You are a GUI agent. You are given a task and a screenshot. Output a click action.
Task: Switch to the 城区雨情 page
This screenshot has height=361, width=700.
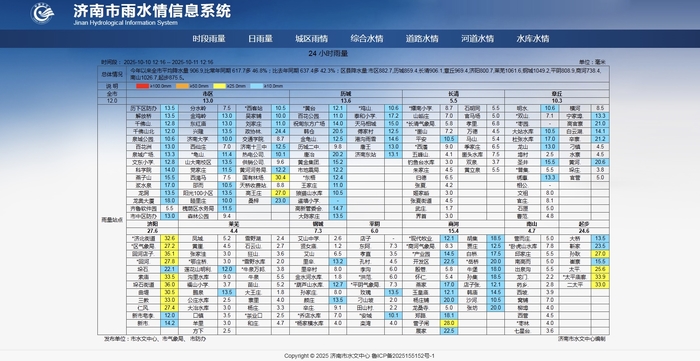[312, 39]
